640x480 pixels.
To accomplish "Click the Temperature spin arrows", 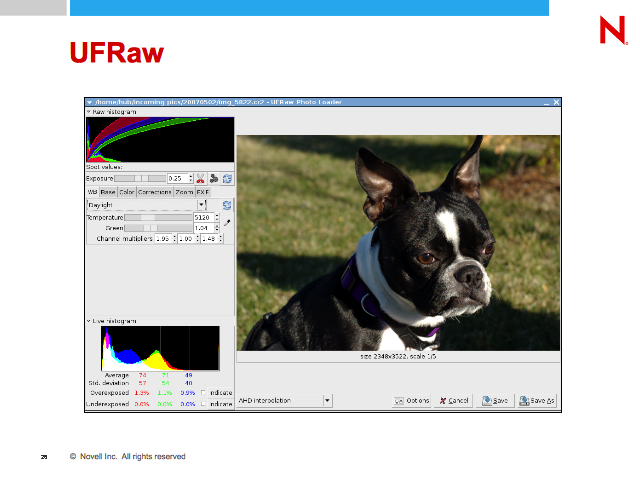I will (217, 218).
